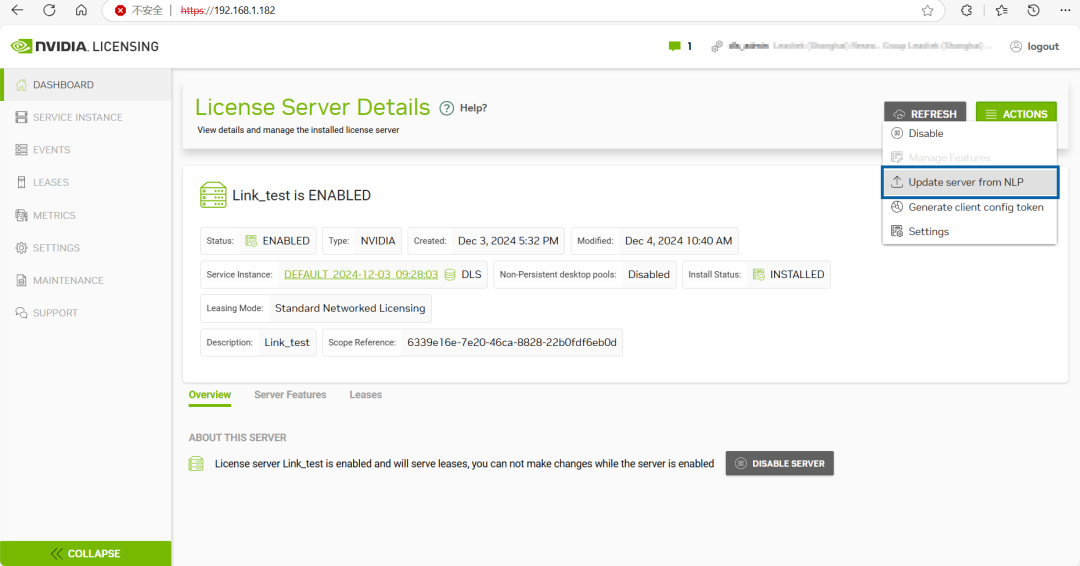Click Link_test server icon in header
Image resolution: width=1080 pixels, height=566 pixels.
[x=213, y=195]
